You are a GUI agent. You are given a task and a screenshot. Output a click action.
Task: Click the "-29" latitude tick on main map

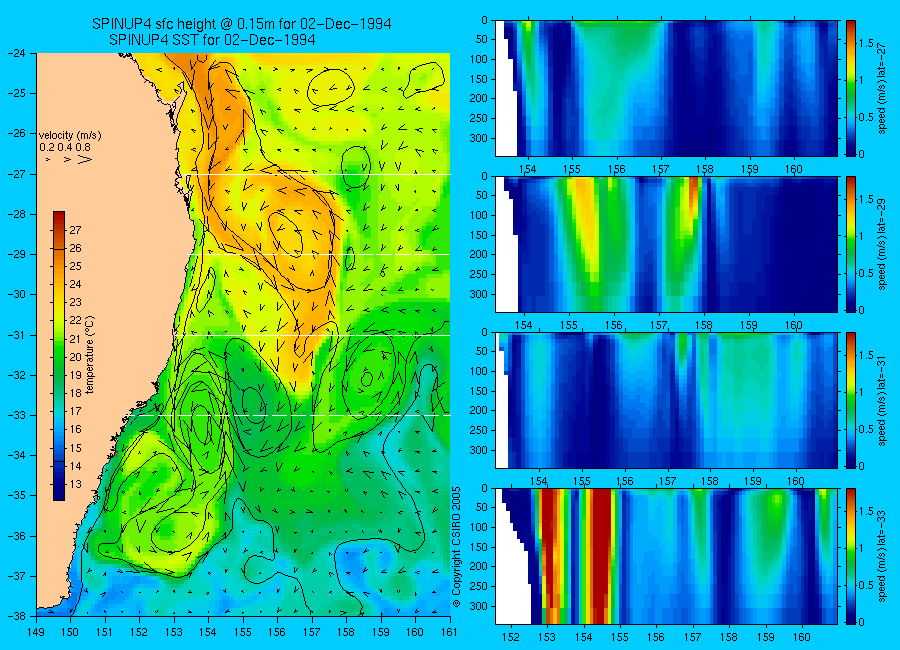click(x=17, y=254)
